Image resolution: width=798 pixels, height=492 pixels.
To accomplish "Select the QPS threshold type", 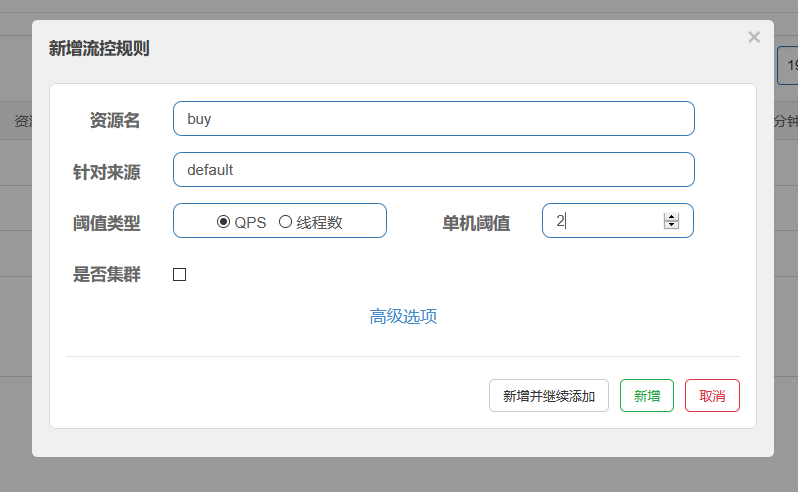I will (x=224, y=222).
